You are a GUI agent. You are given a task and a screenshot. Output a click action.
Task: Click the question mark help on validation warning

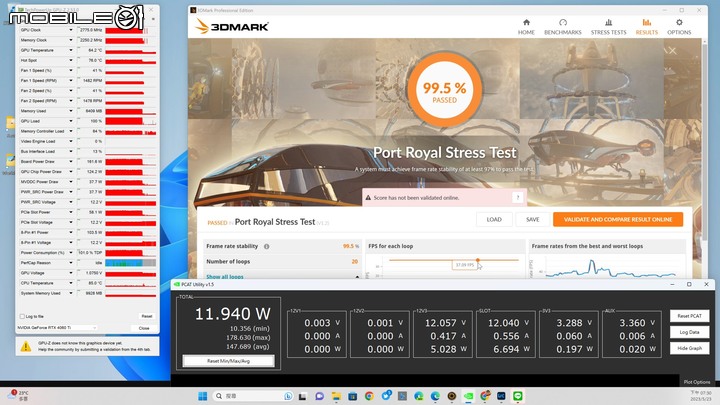(518, 197)
